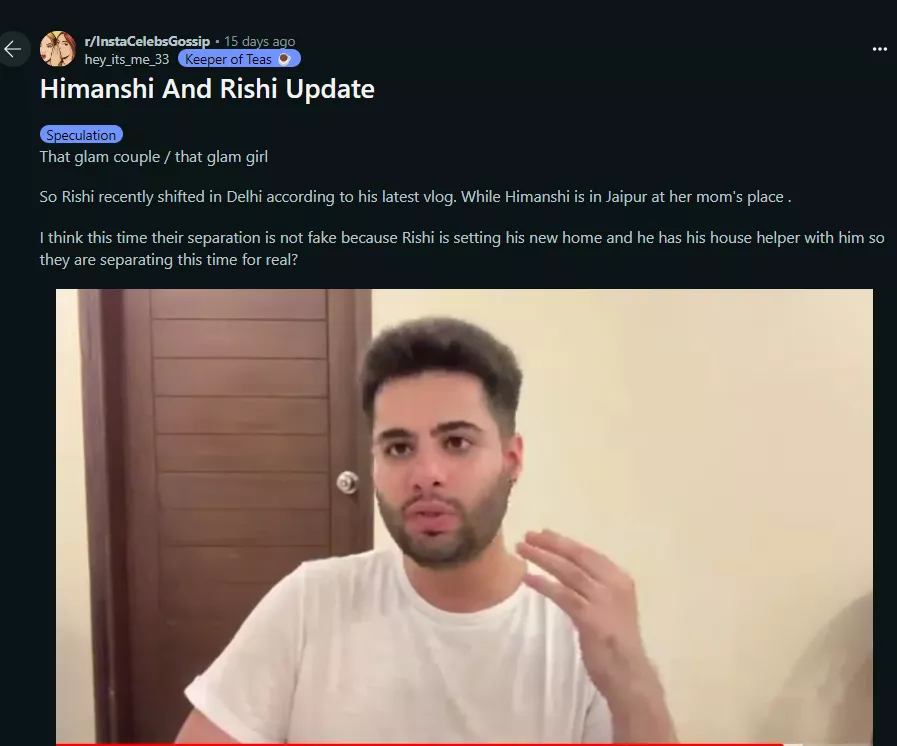Click the Keeper of Teas flair badge
The width and height of the screenshot is (897, 746).
click(239, 59)
